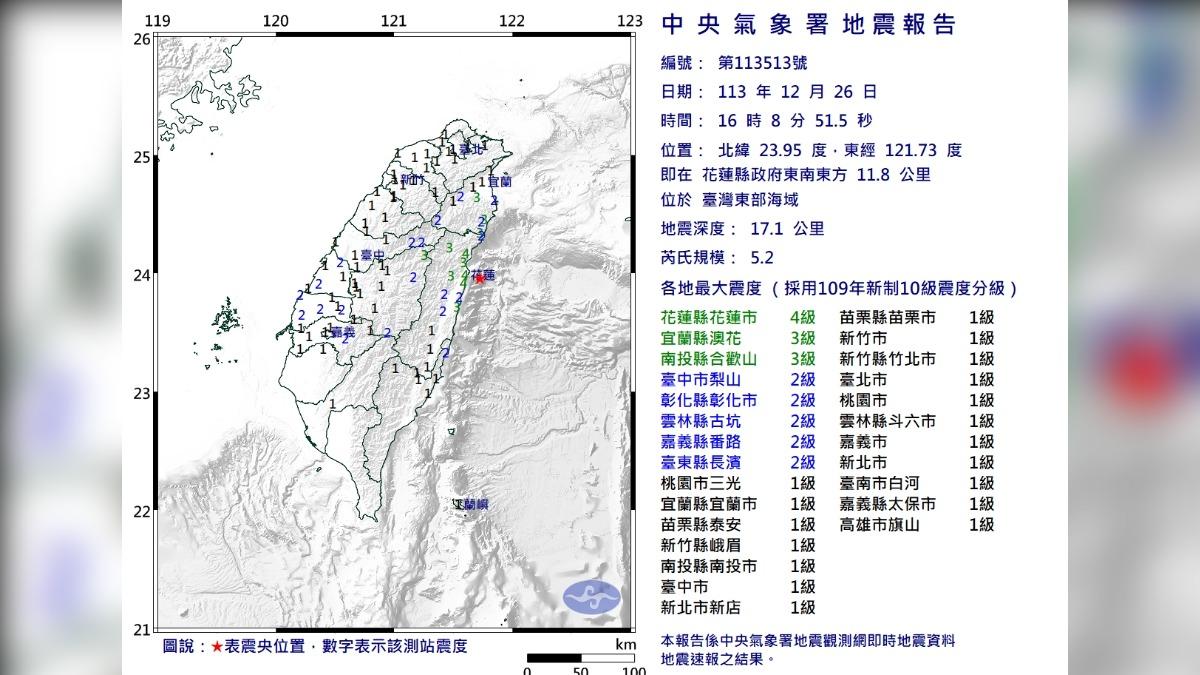Click the 嘉義縣番路 2級 row

738,441
